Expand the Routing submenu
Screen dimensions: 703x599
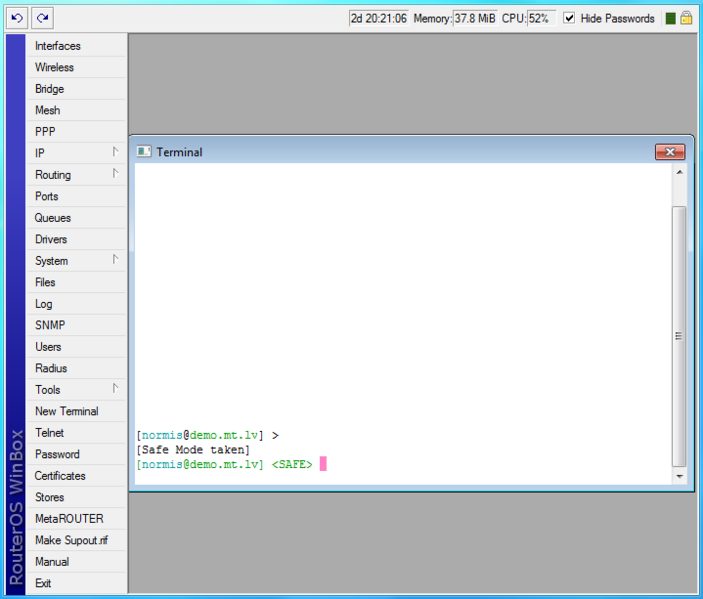coord(76,175)
